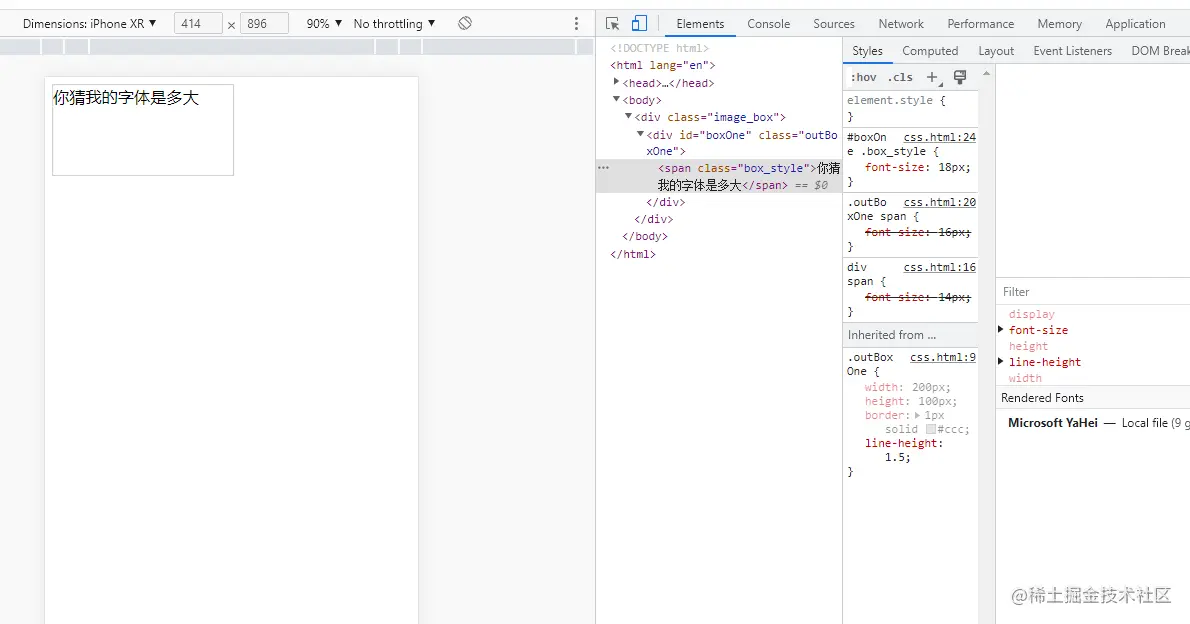
Task: Open the Network tab
Action: pos(901,24)
